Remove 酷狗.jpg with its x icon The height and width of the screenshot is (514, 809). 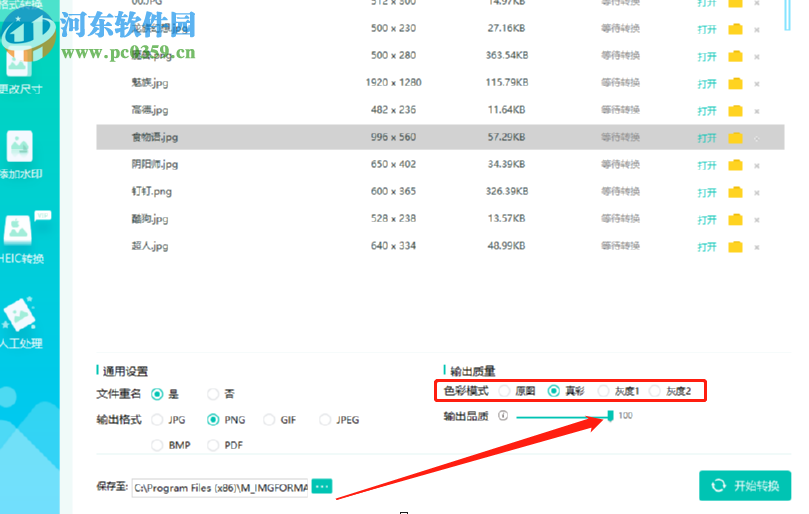(757, 220)
